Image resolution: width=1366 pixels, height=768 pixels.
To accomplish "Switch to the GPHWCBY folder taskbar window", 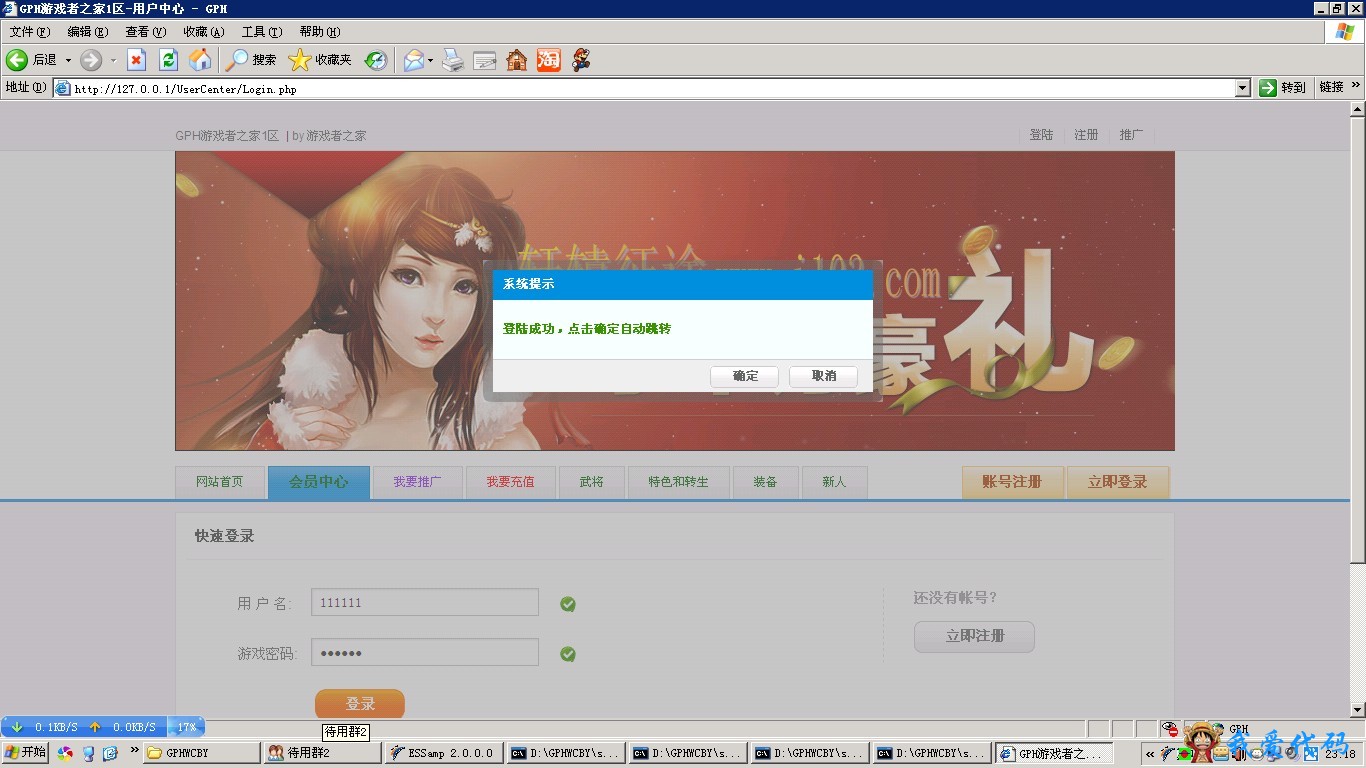I will [201, 753].
